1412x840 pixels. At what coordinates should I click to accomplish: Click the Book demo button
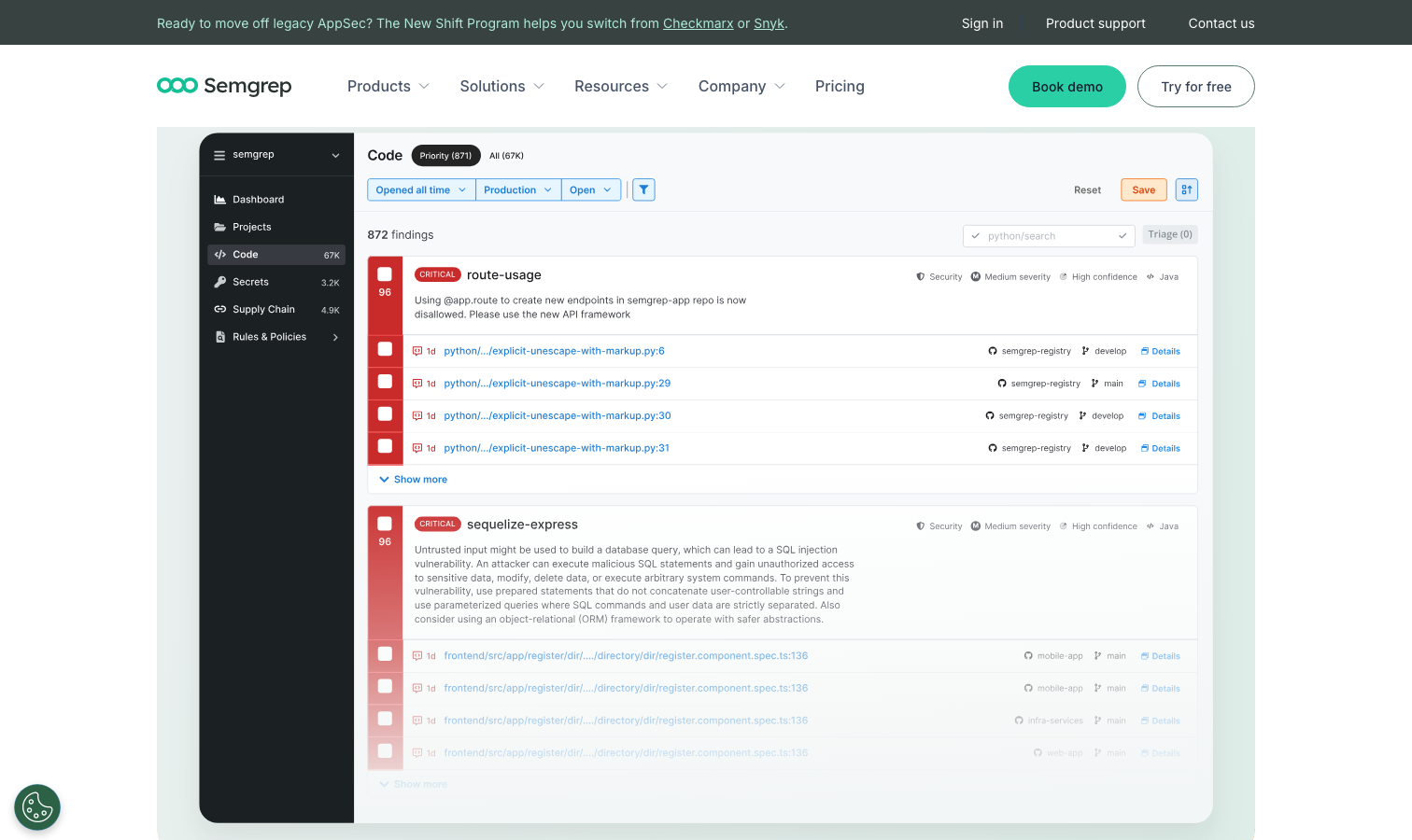coord(1067,87)
